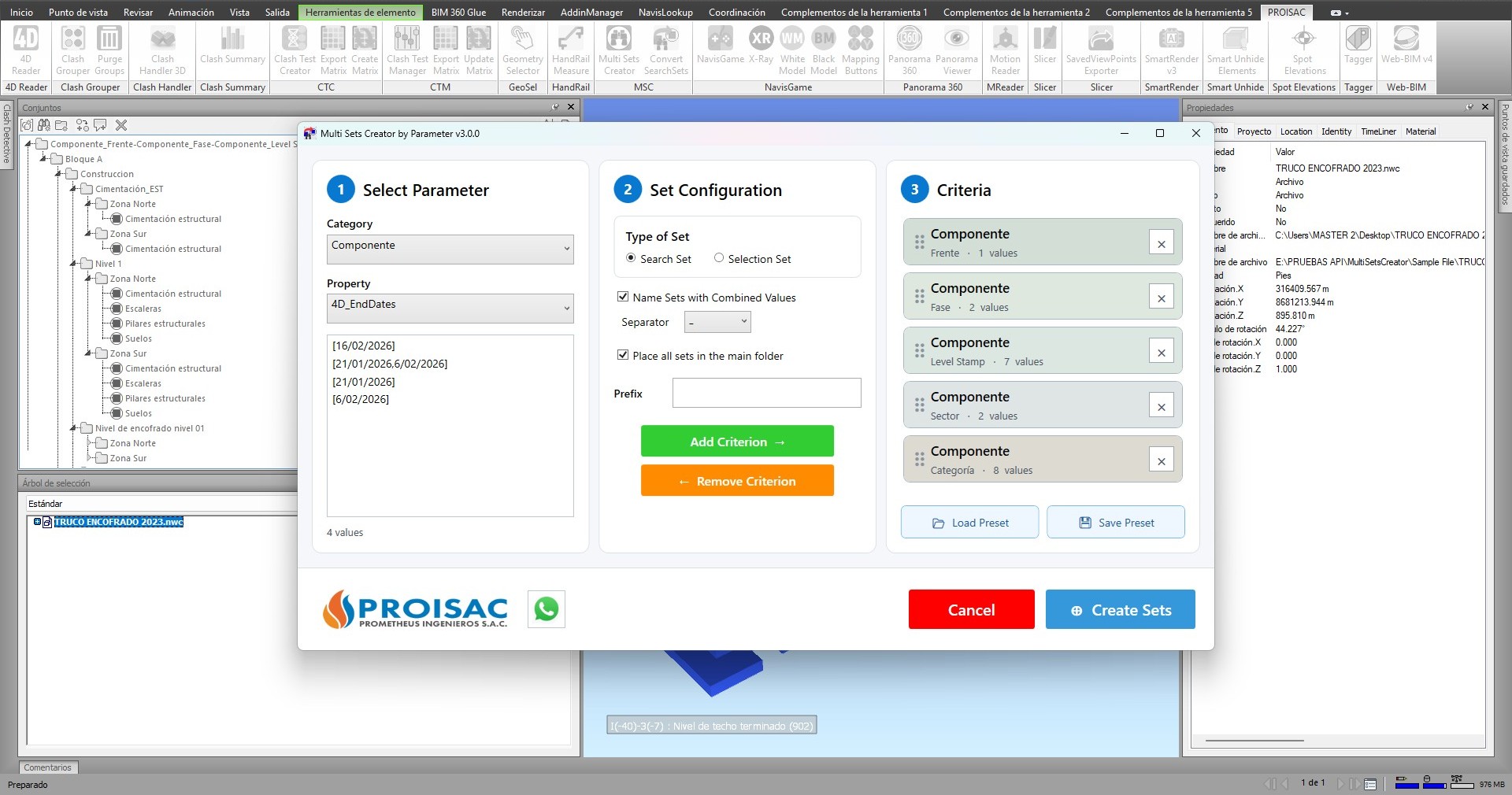Open the Category dropdown

[x=450, y=249]
